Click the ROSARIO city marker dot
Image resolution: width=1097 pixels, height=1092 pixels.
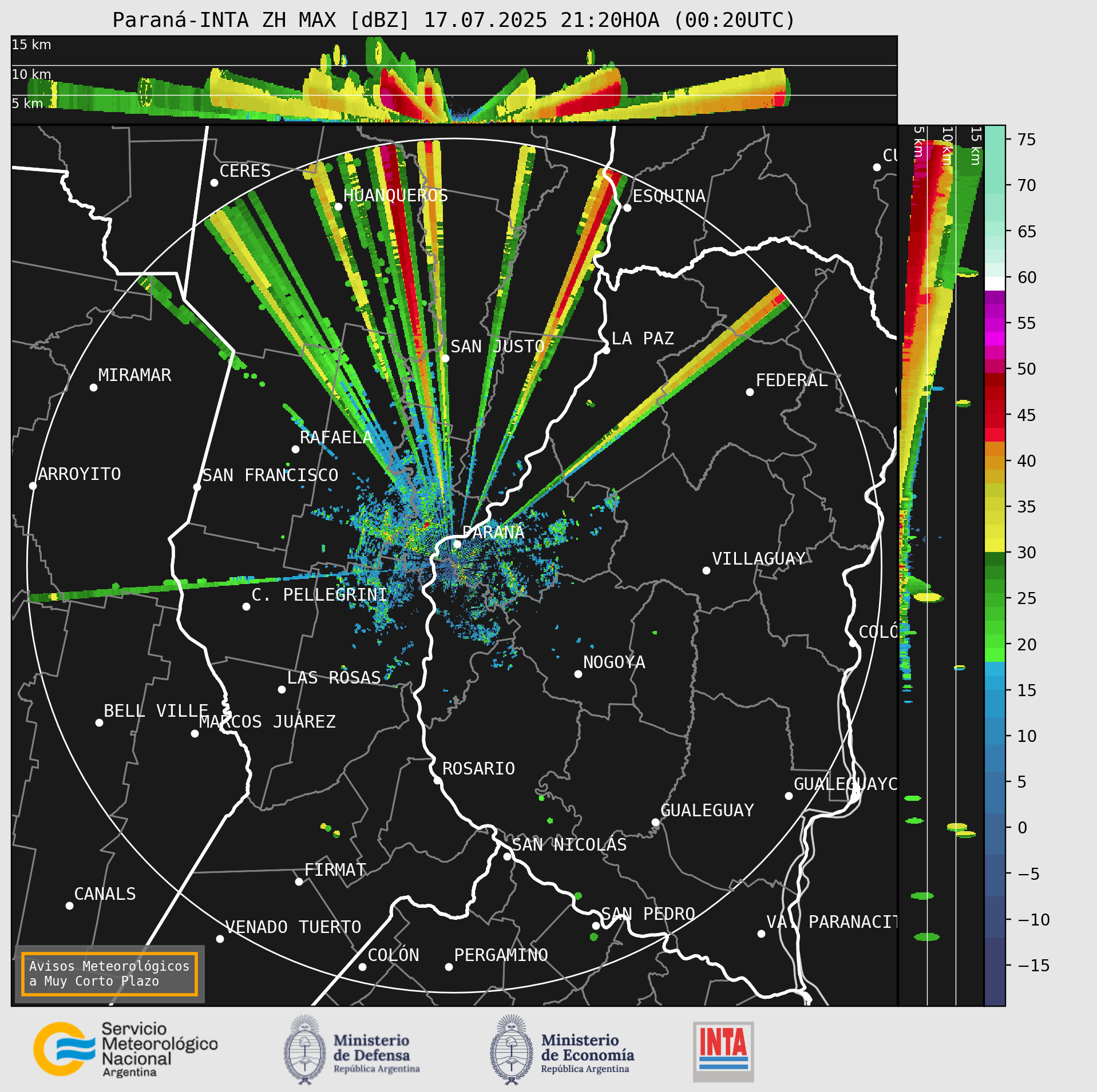click(x=437, y=780)
